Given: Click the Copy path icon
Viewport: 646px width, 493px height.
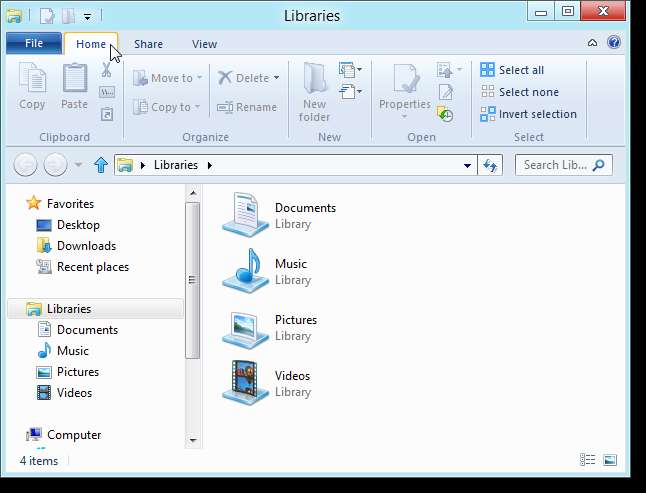Looking at the screenshot, I should [x=107, y=92].
